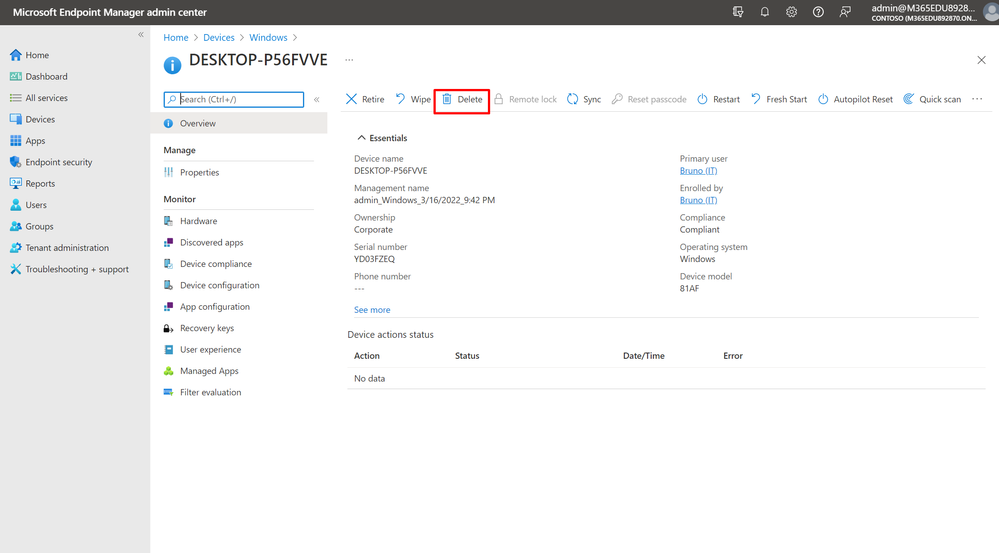Click Devices in the breadcrumb

(x=219, y=38)
